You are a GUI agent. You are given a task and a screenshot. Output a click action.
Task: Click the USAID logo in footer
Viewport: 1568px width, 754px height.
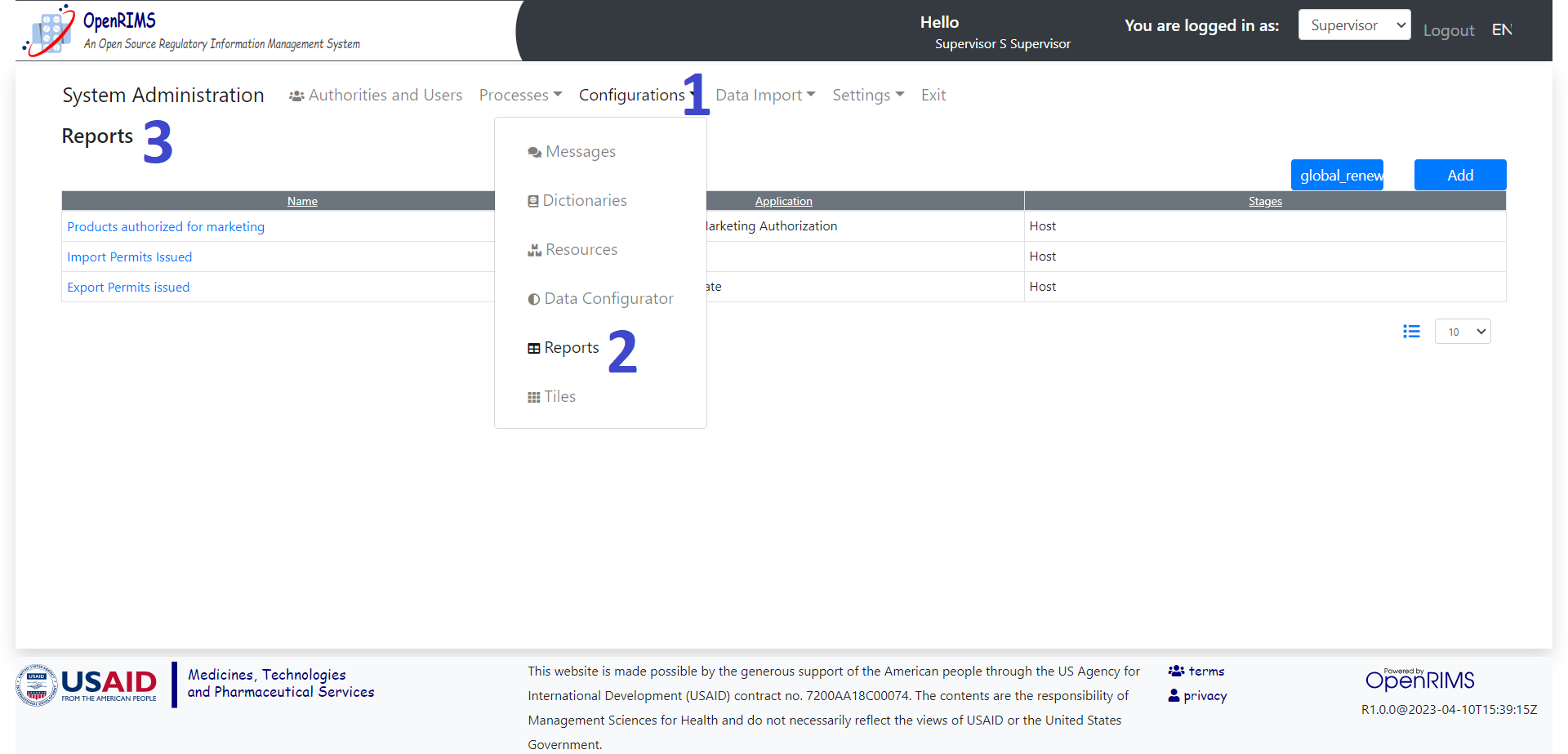[87, 685]
